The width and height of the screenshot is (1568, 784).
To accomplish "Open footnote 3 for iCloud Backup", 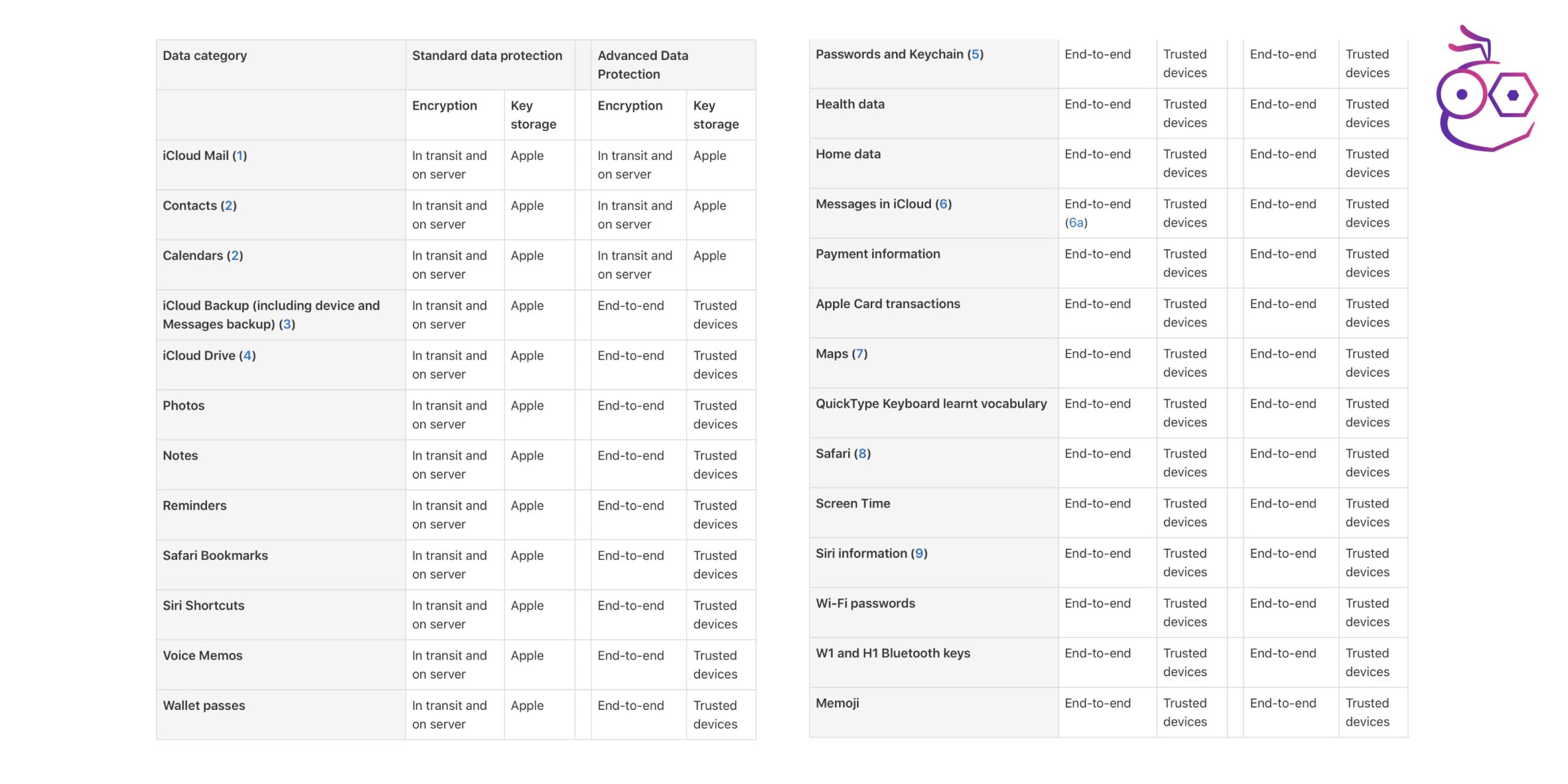I will [287, 324].
